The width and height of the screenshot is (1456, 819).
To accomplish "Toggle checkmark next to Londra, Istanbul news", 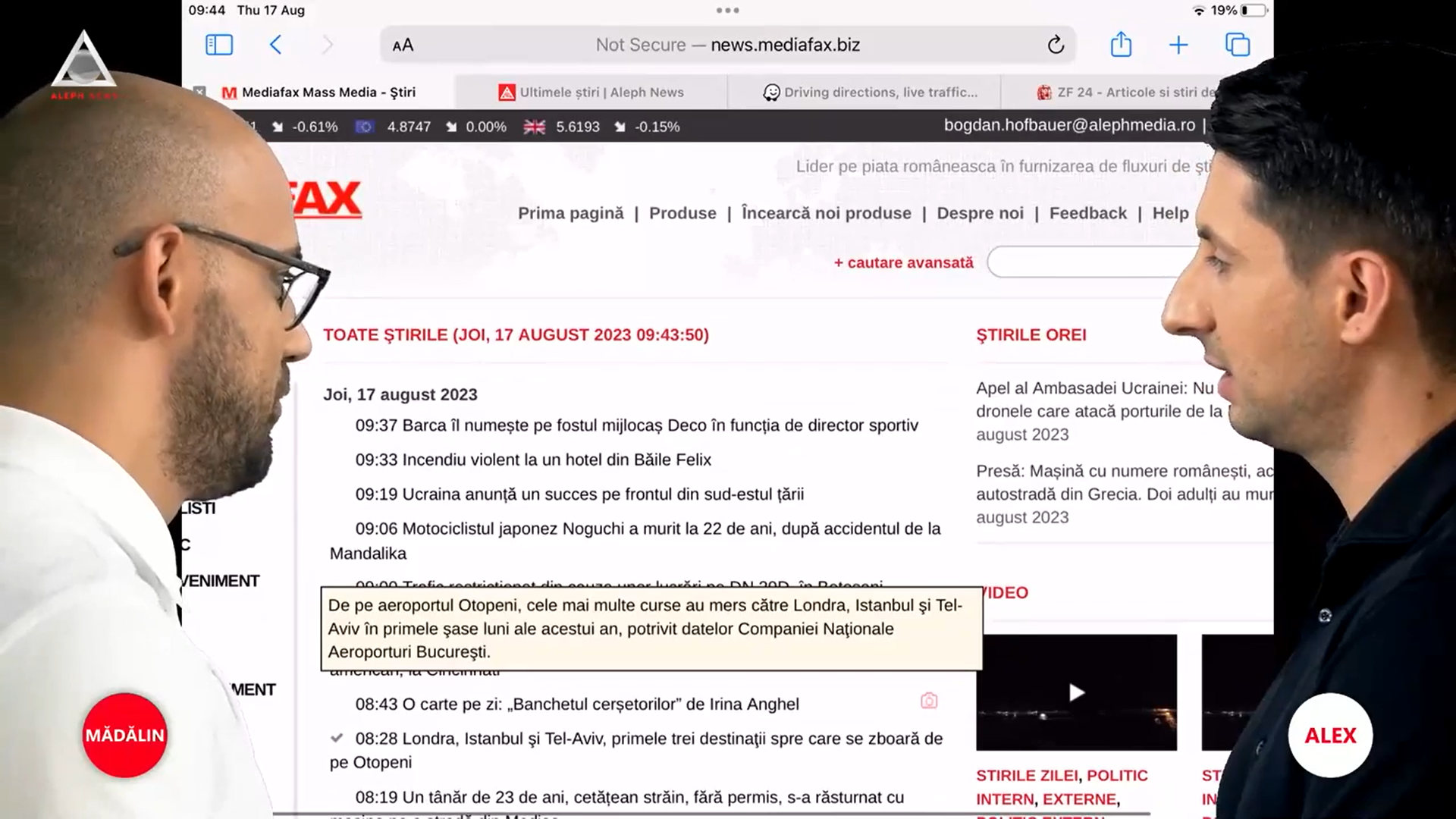I will tap(337, 738).
